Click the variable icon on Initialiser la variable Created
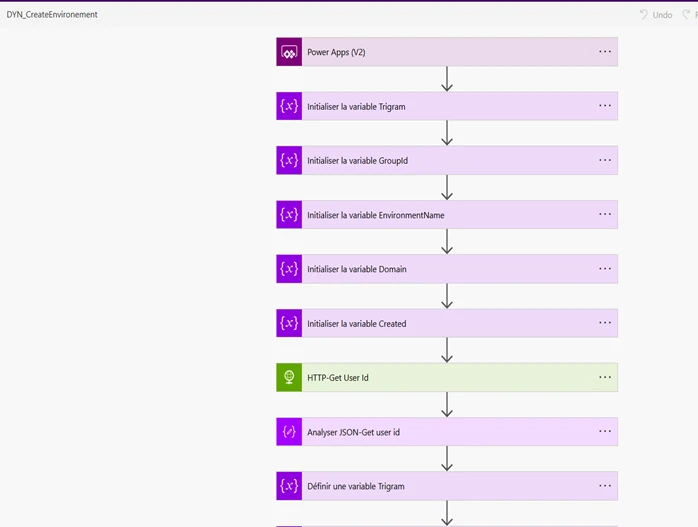This screenshot has height=527, width=698. pyautogui.click(x=289, y=323)
